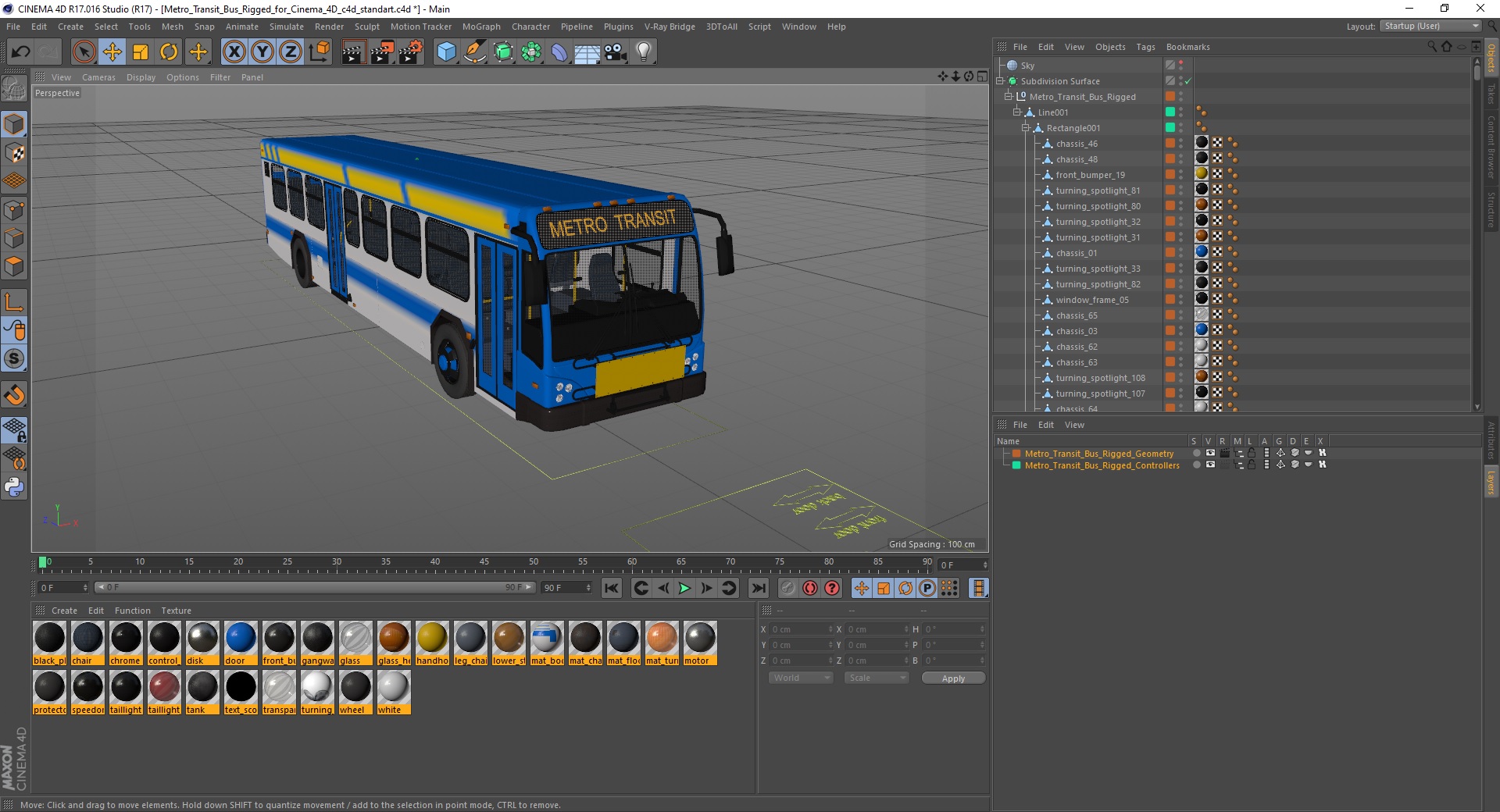This screenshot has width=1500, height=812.
Task: Open viewport Cameras menu
Action: tap(98, 77)
